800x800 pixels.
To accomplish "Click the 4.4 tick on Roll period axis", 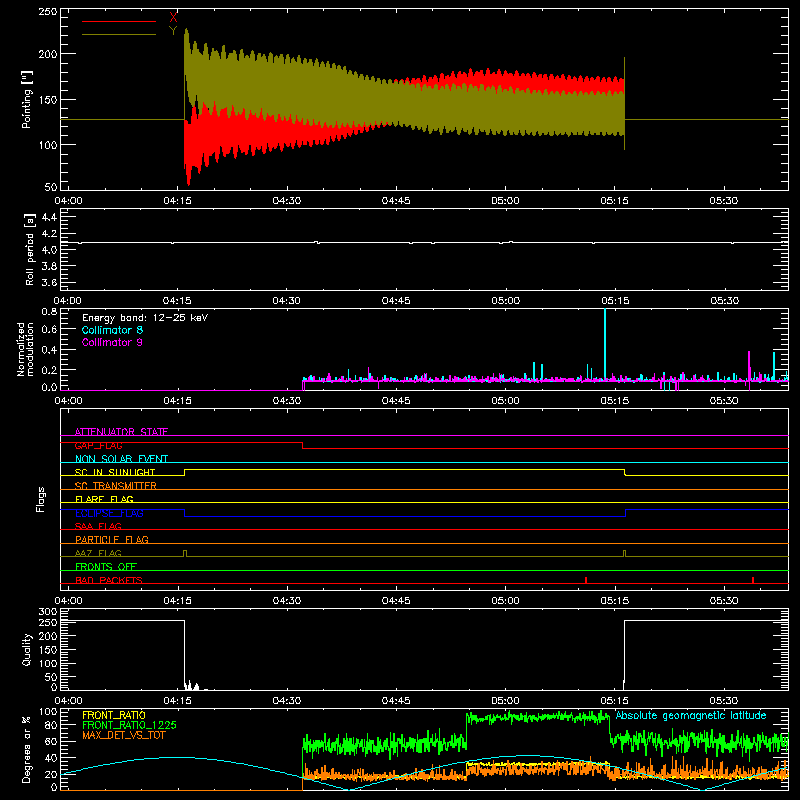I will (x=49, y=217).
